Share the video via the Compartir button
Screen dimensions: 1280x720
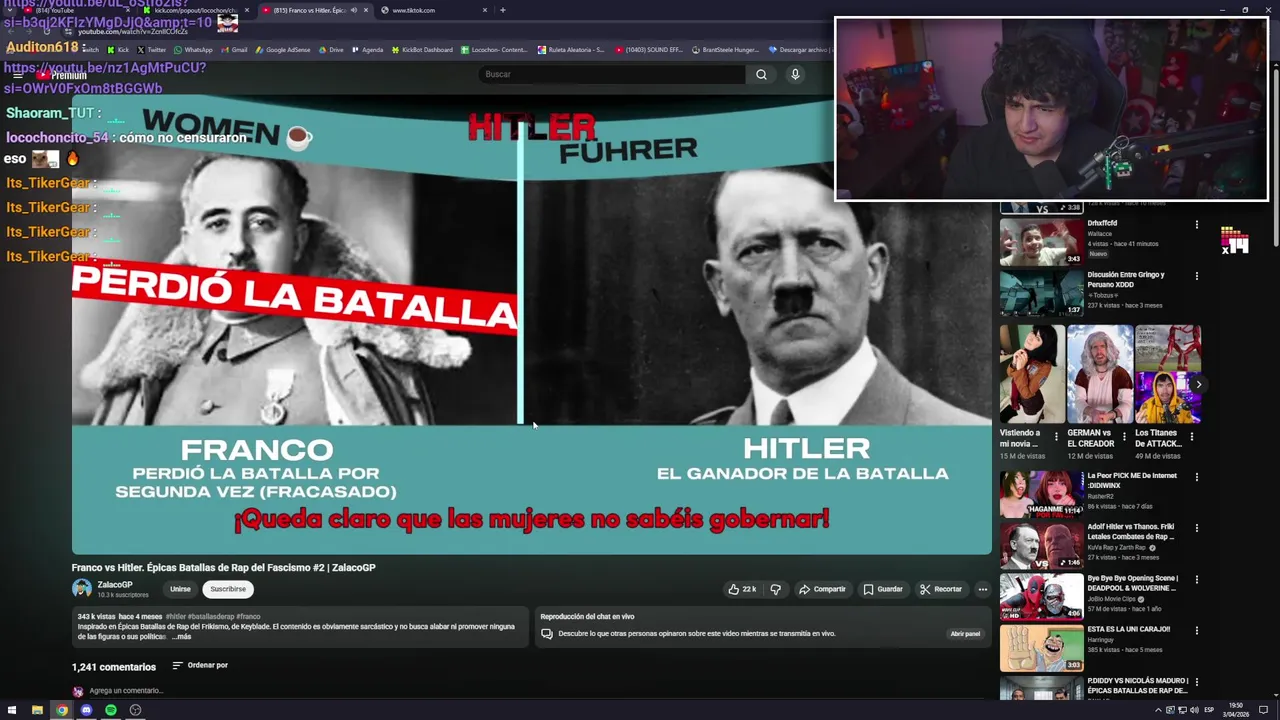point(822,589)
